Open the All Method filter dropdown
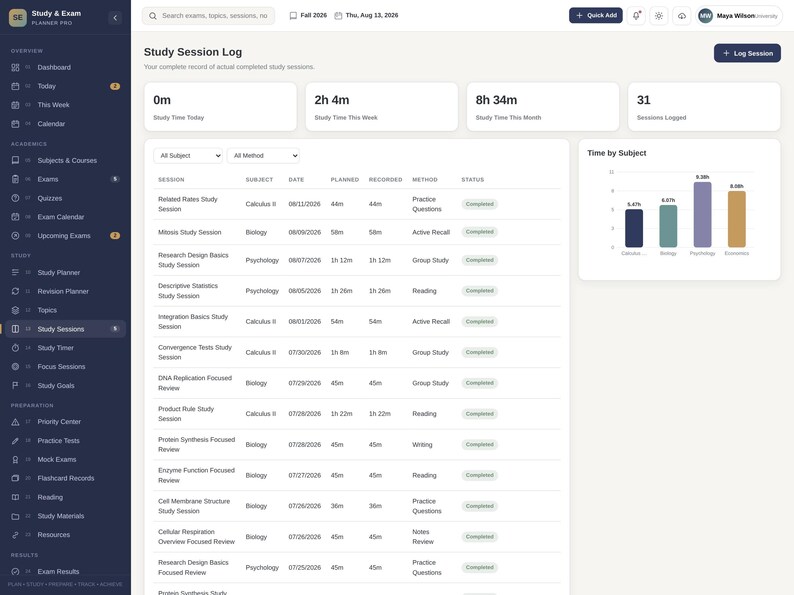This screenshot has width=794, height=595. (263, 155)
